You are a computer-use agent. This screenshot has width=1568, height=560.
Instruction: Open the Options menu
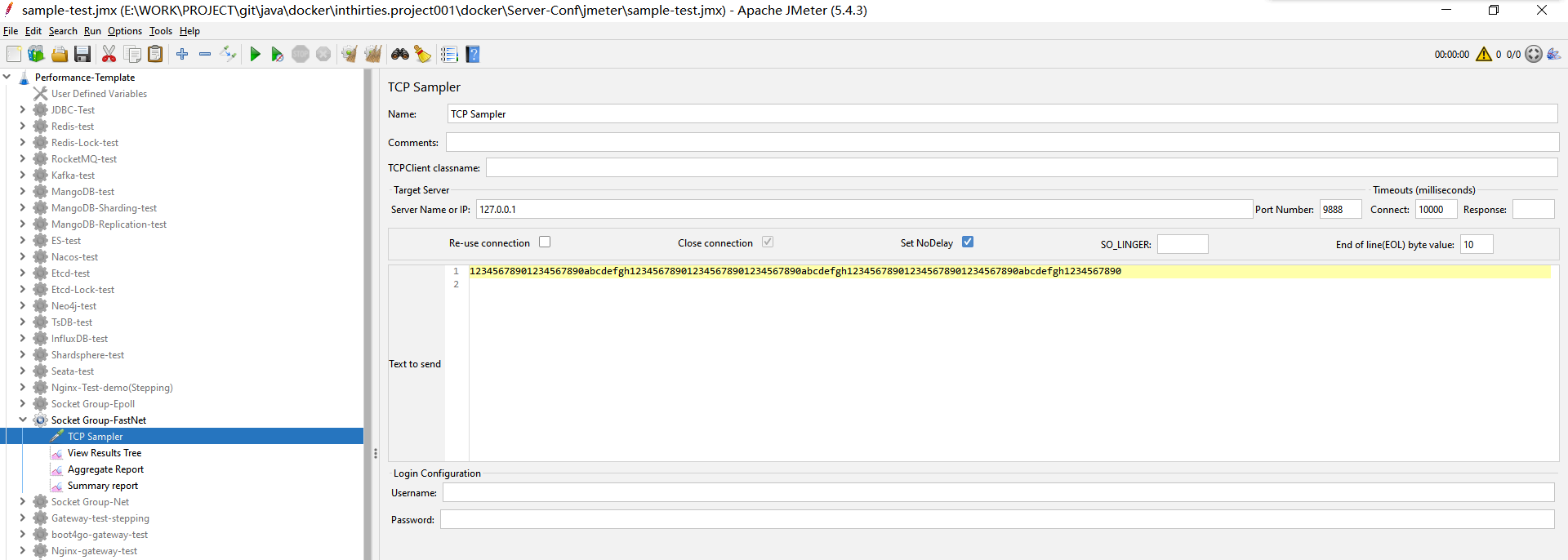click(x=124, y=31)
